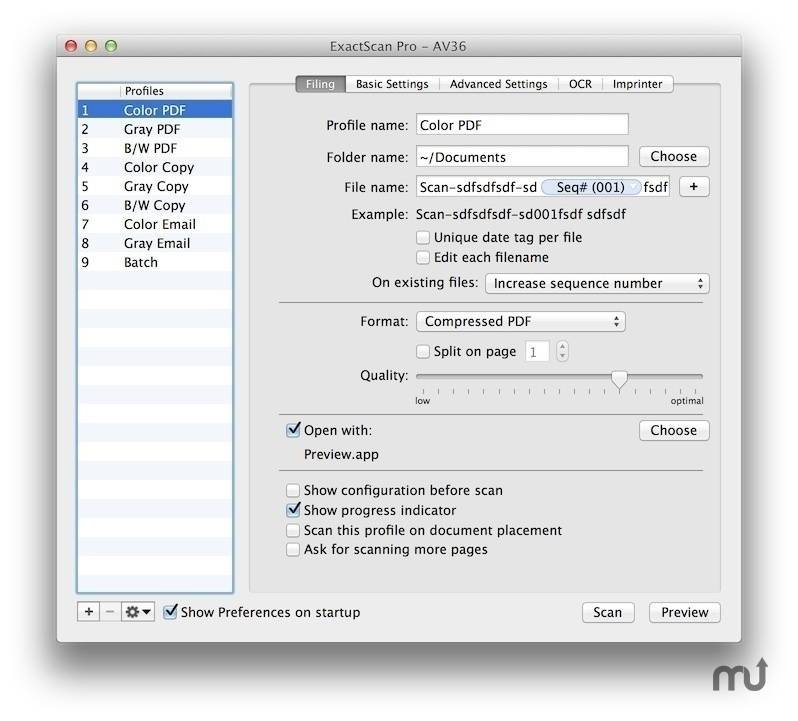Toggle Split on page checkbox

[422, 351]
